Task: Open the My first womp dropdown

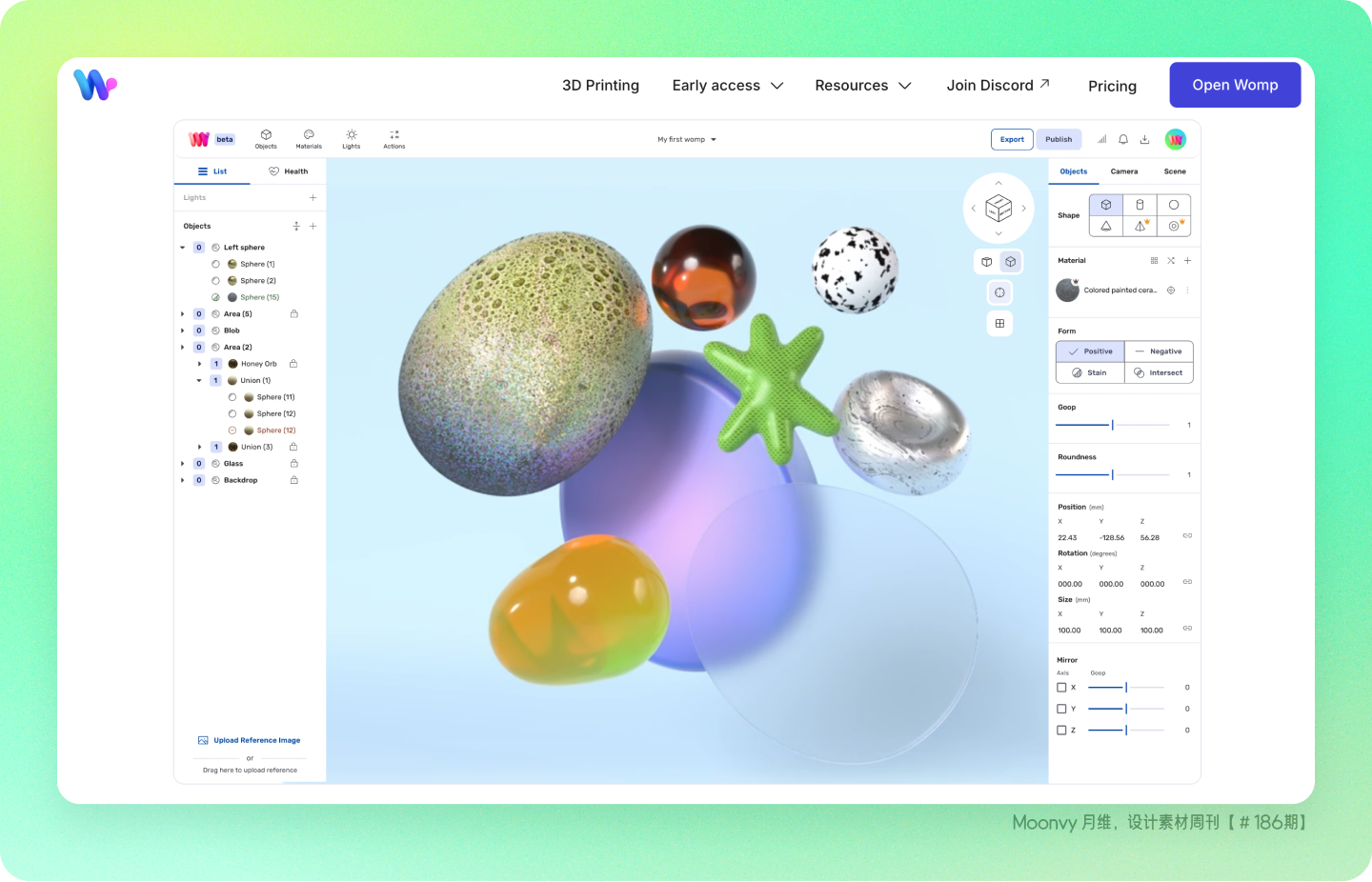Action: (x=686, y=140)
